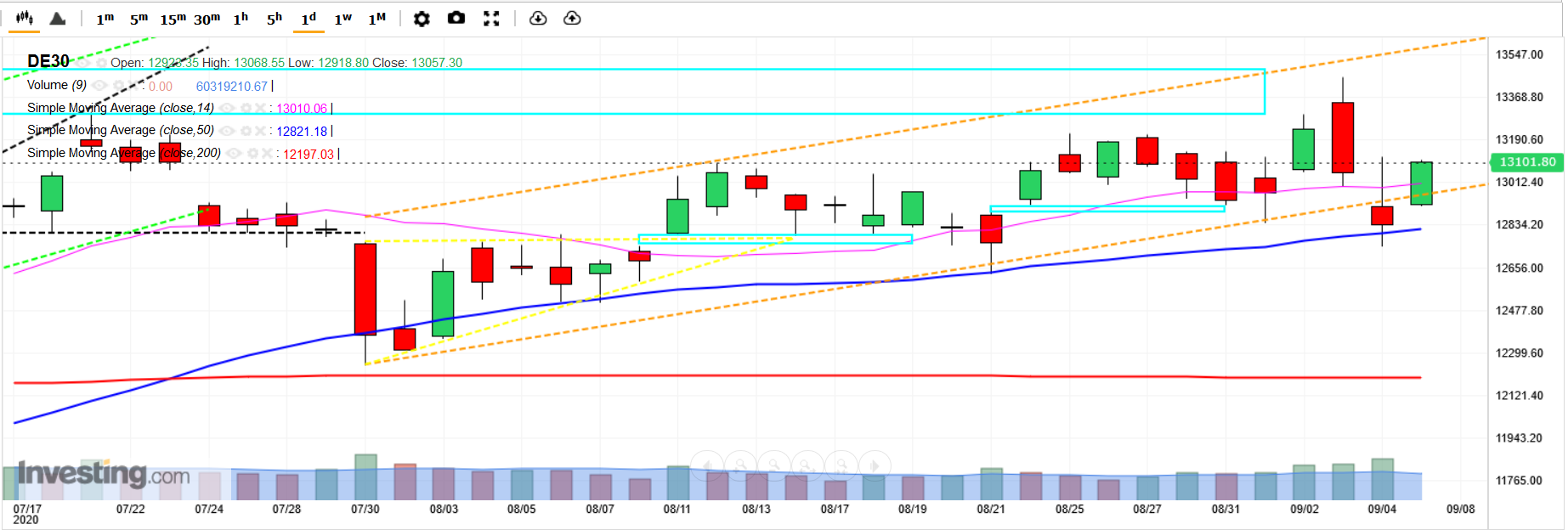Click the compress-horizontally magnifier chart control
1568x530 pixels.
click(x=841, y=465)
